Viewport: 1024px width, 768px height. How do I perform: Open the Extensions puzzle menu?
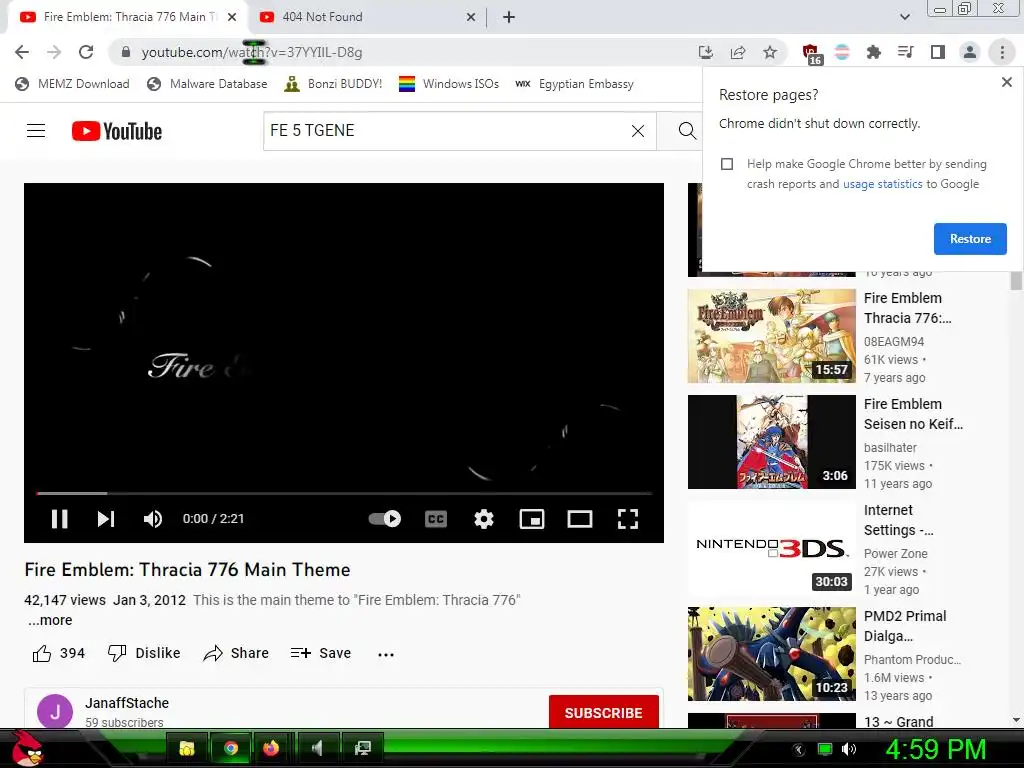pyautogui.click(x=873, y=52)
